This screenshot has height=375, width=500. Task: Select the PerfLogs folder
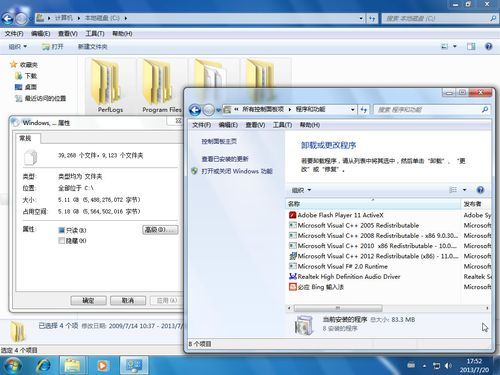(x=110, y=86)
